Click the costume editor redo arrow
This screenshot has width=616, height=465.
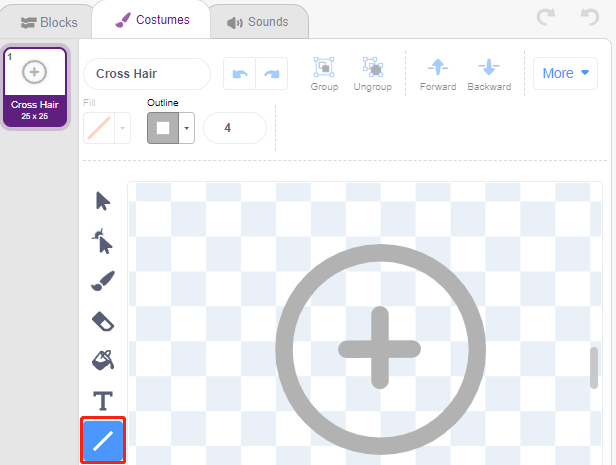271,73
